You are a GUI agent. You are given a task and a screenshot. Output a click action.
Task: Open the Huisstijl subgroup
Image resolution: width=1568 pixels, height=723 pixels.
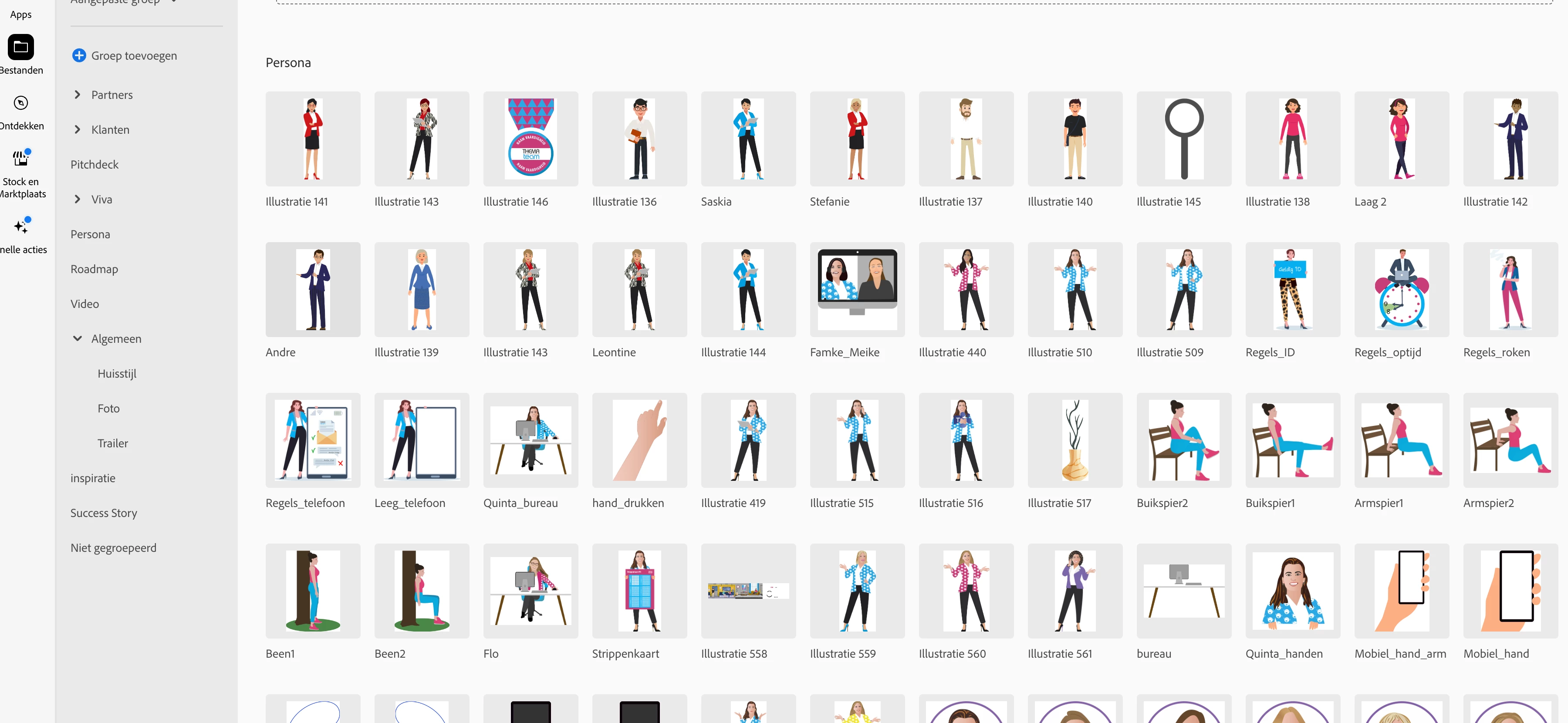117,374
